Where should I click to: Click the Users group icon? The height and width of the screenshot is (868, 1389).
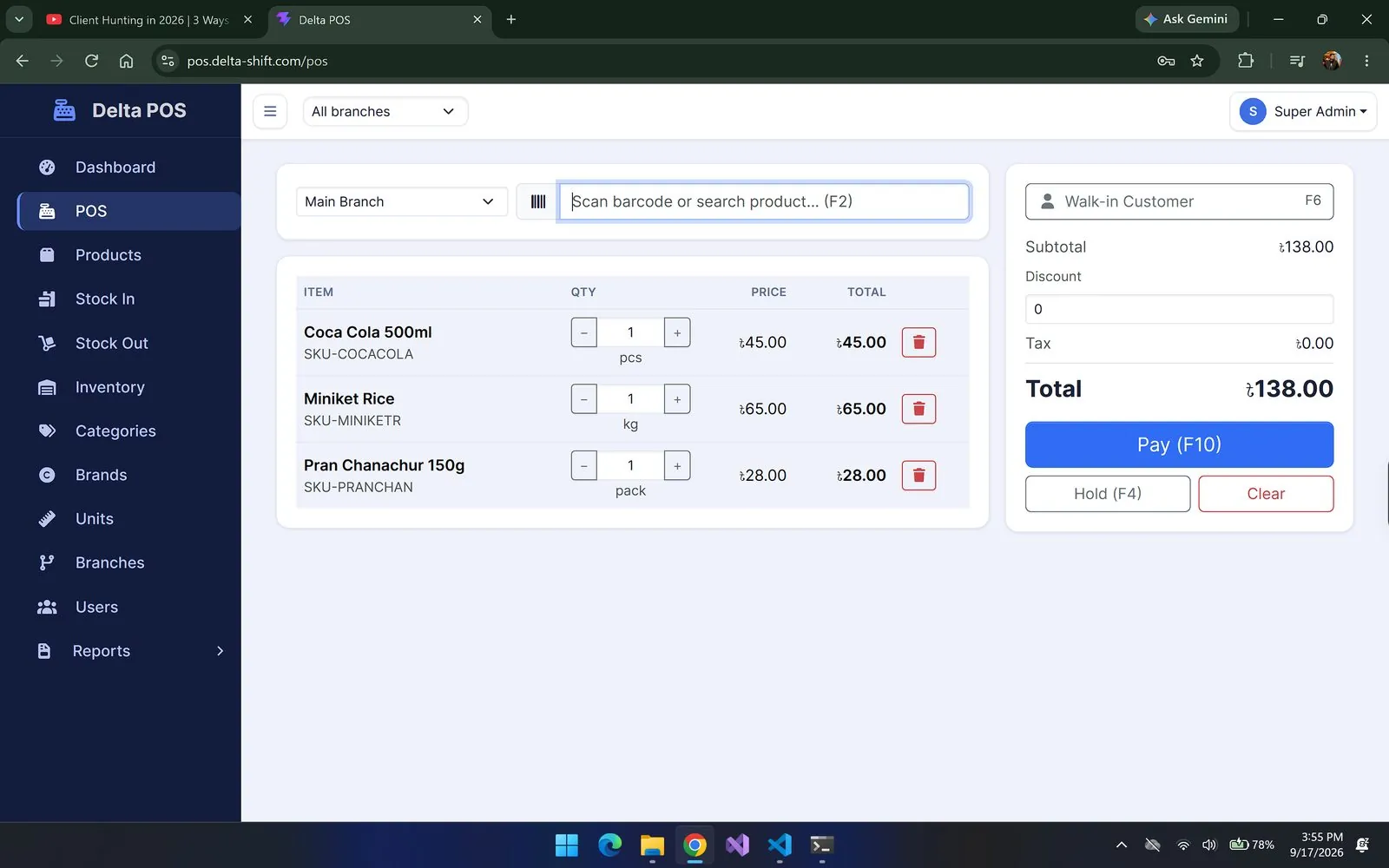click(47, 607)
